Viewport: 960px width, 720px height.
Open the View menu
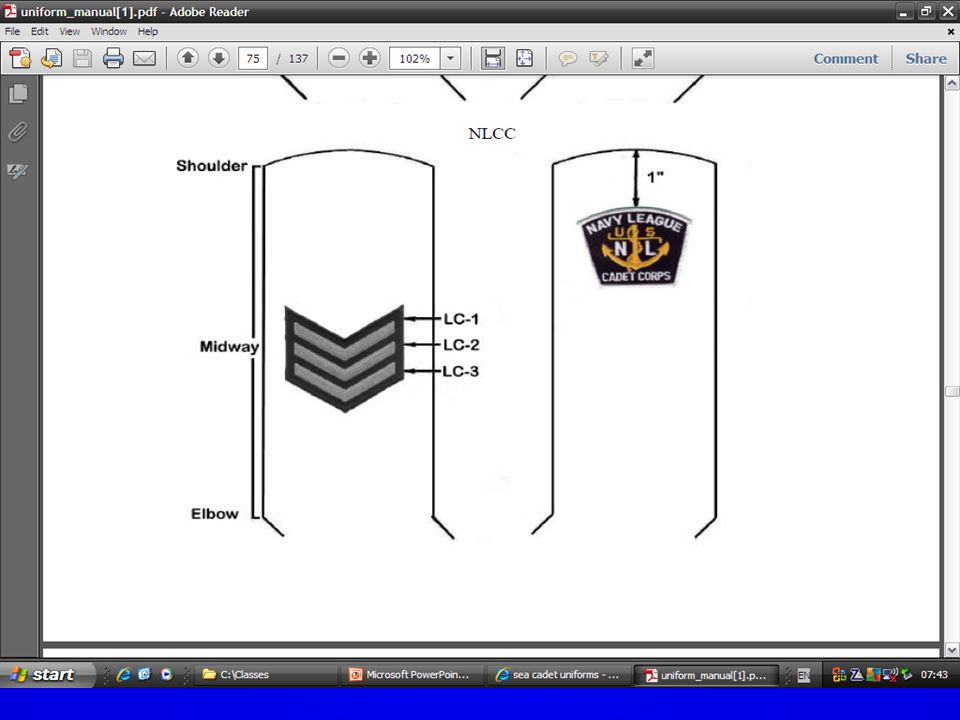[69, 31]
